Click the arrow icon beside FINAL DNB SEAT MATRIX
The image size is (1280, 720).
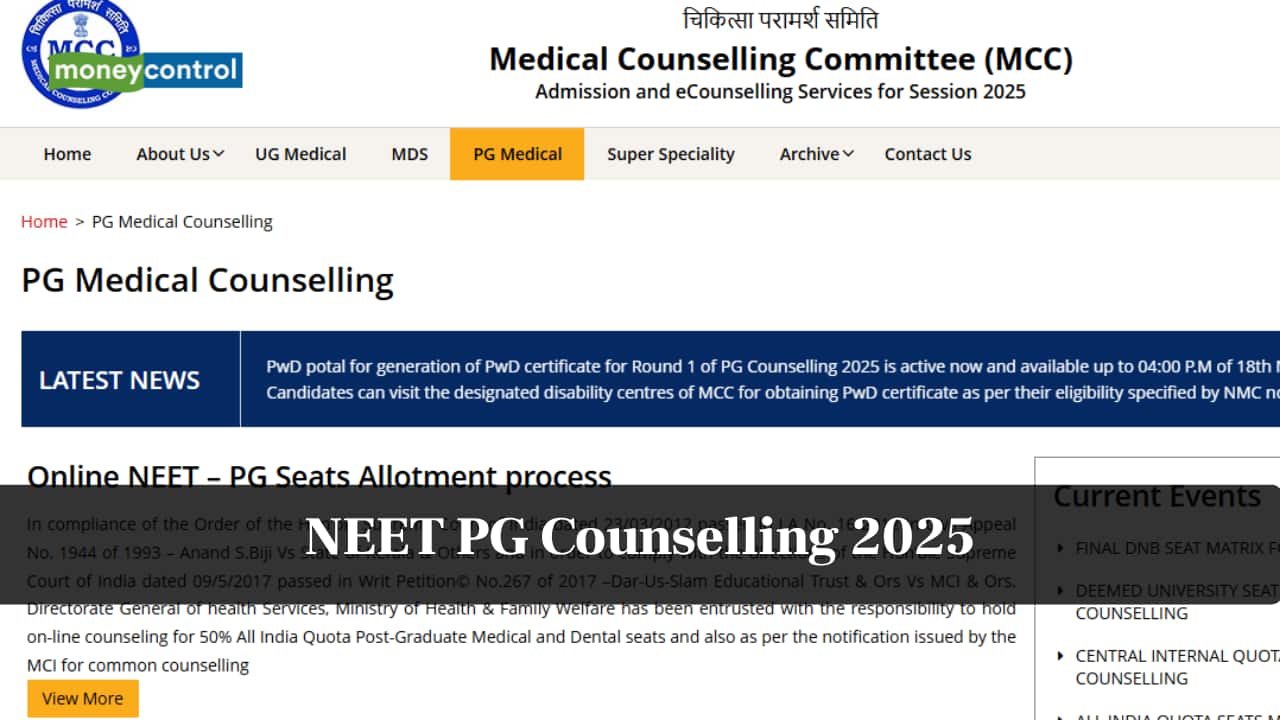1061,548
